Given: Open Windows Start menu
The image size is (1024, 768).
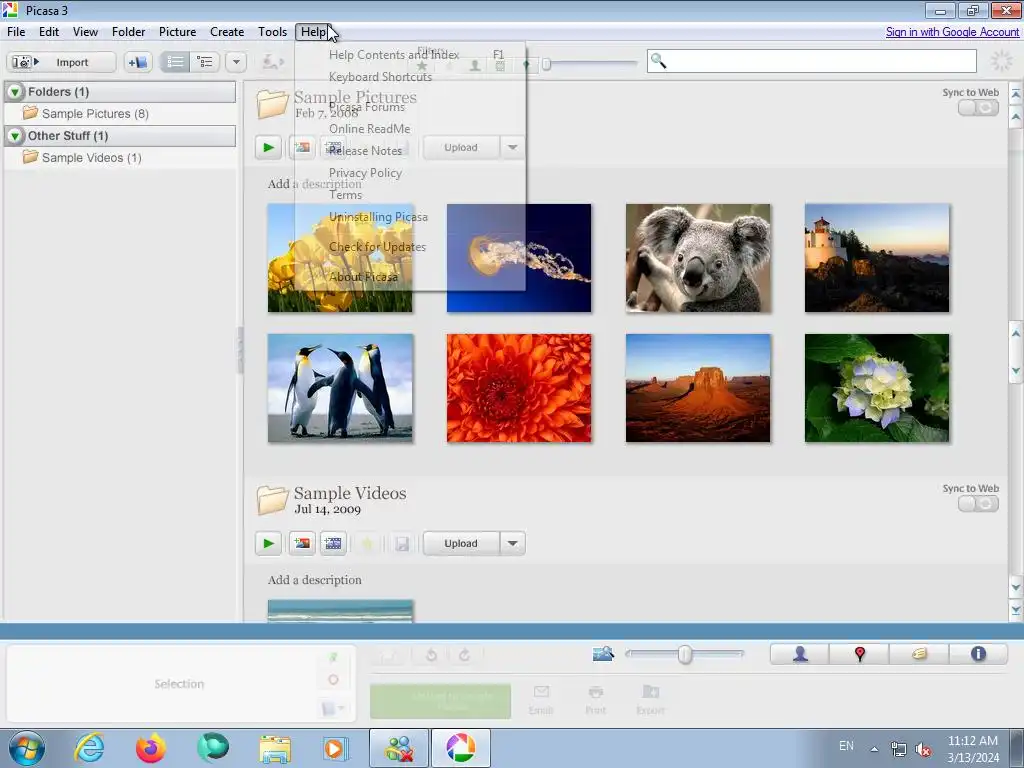Looking at the screenshot, I should pos(27,748).
